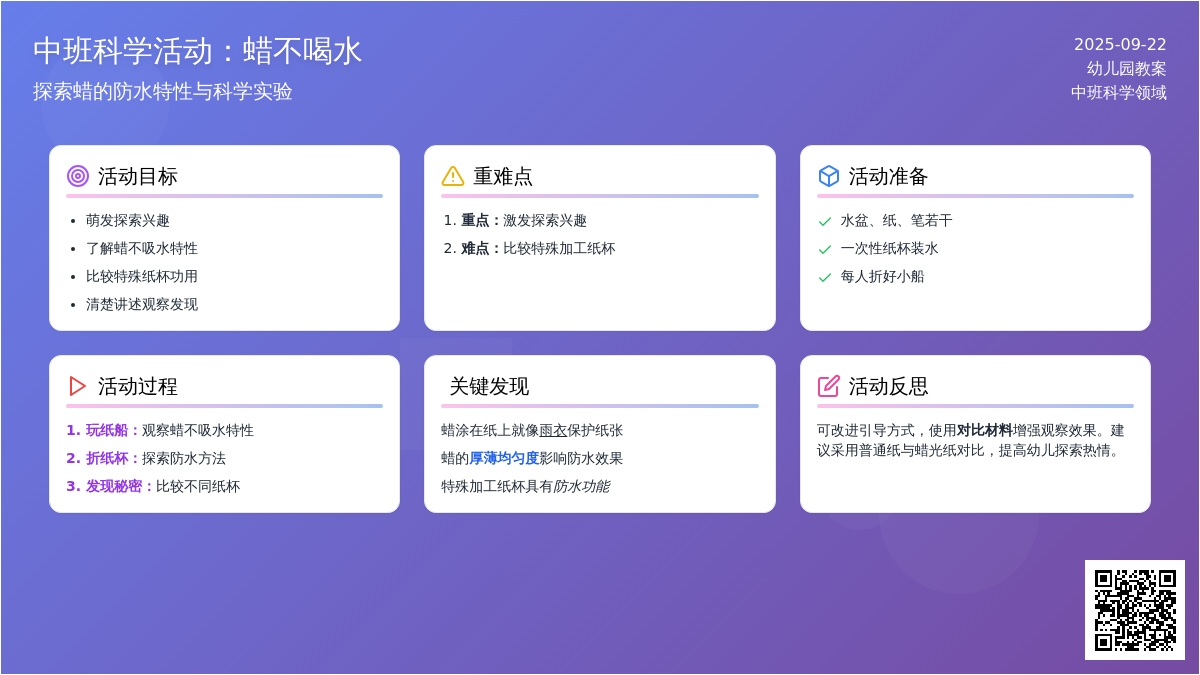Click the 关键发现 card heading
Image resolution: width=1200 pixels, height=675 pixels.
(489, 386)
